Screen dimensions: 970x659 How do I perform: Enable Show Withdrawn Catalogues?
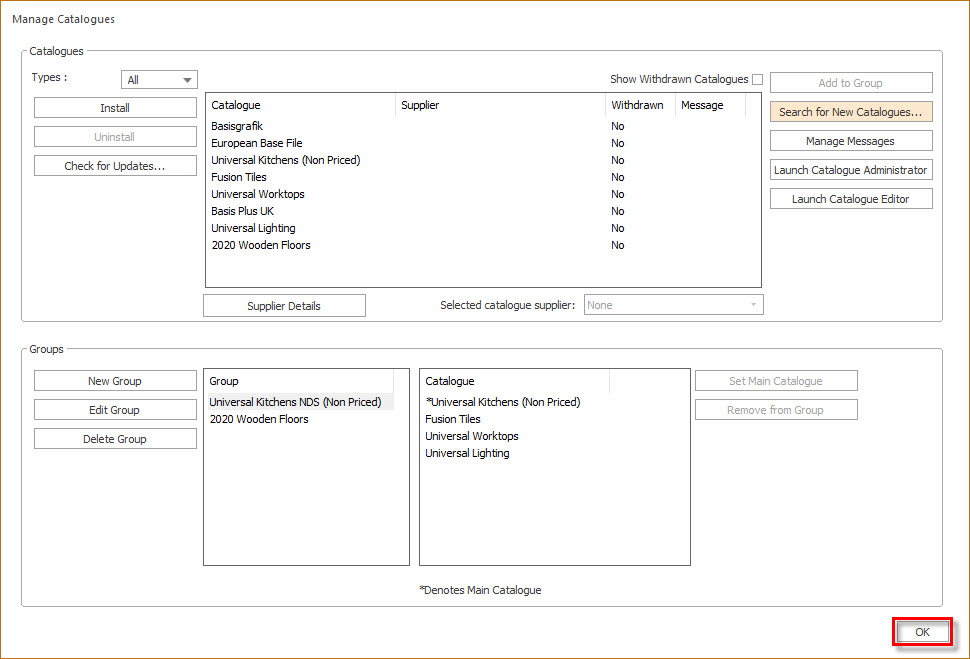pyautogui.click(x=757, y=79)
